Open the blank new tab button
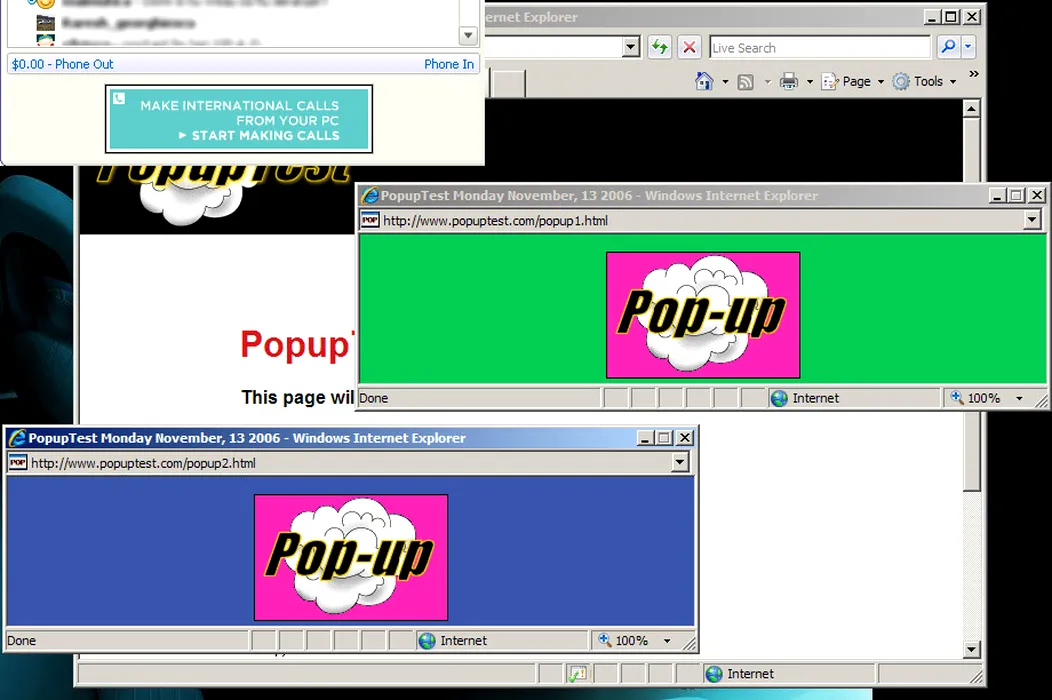The image size is (1052, 700). 509,84
